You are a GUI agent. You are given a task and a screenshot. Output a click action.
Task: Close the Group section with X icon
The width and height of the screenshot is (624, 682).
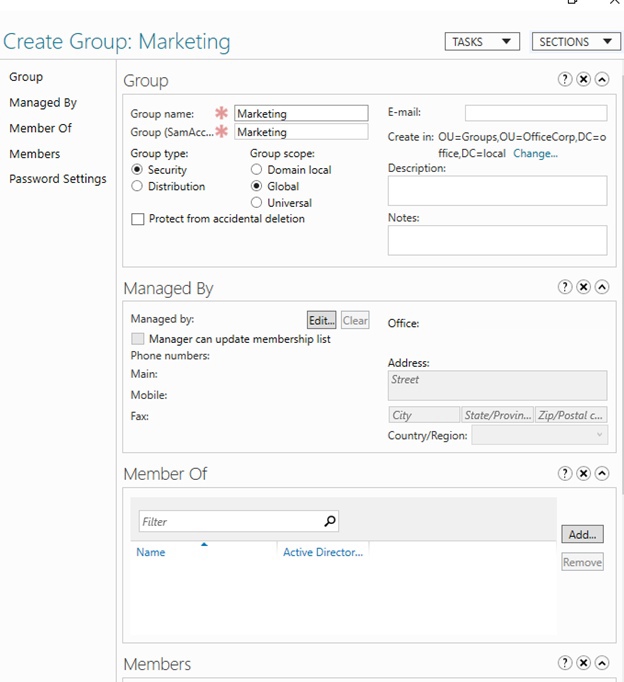[583, 79]
